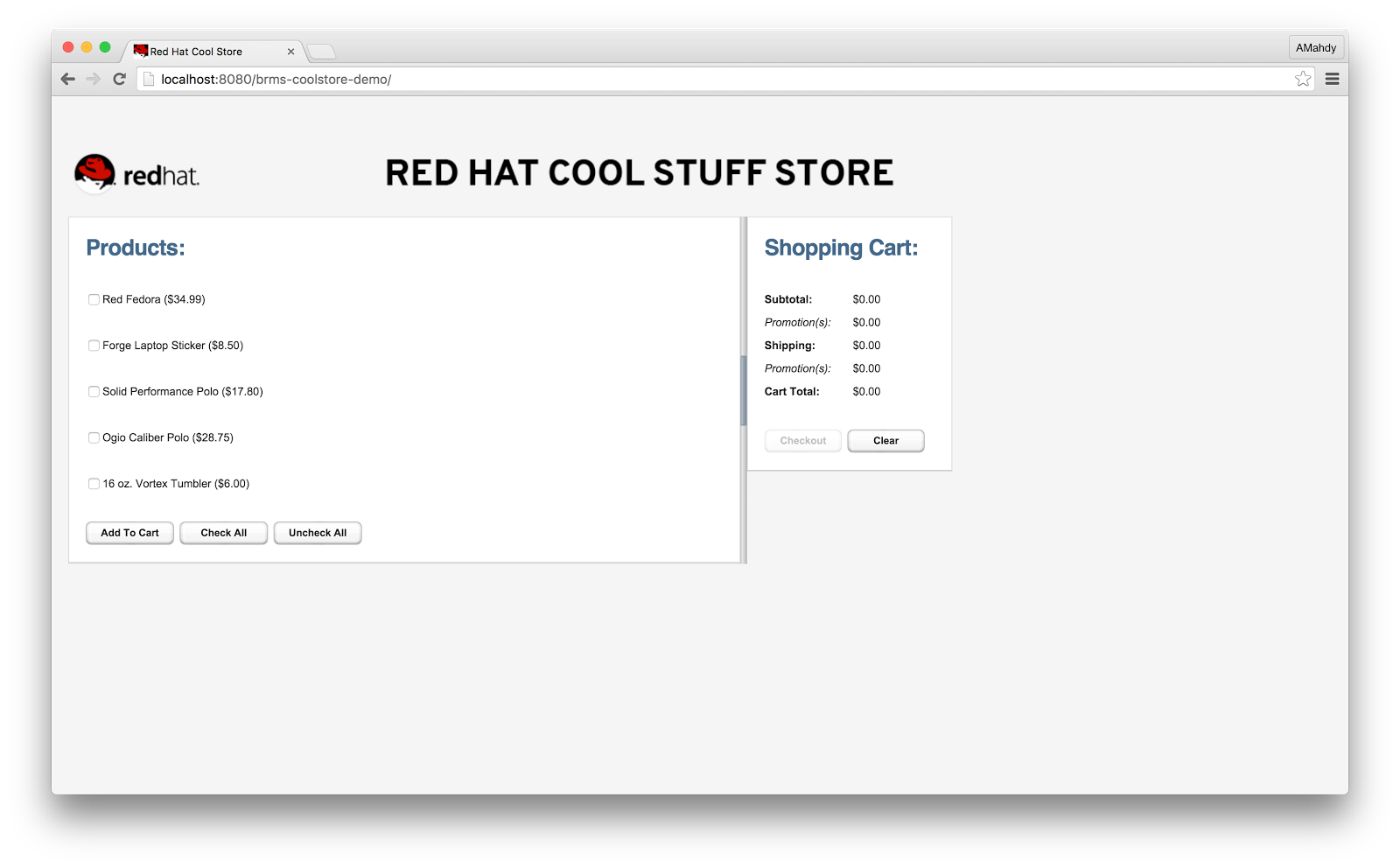The height and width of the screenshot is (868, 1400).
Task: Click the Check All button
Action: 223,533
